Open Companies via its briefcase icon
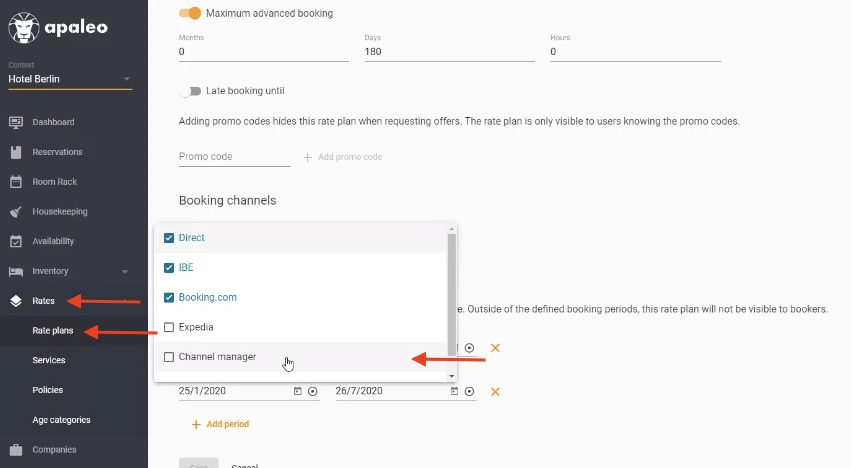 tap(16, 450)
